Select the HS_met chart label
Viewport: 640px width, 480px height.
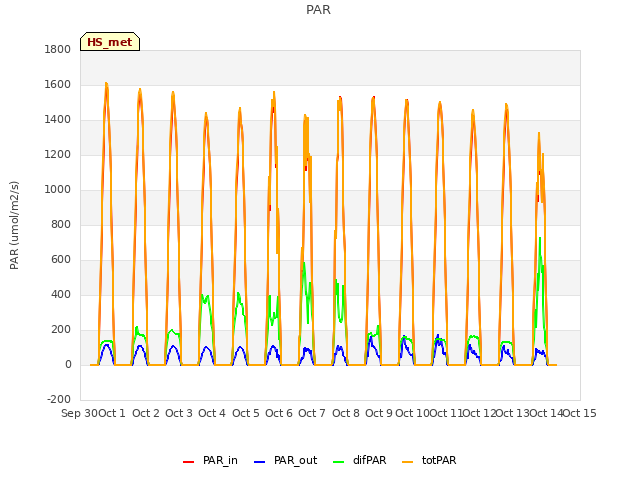tap(110, 42)
